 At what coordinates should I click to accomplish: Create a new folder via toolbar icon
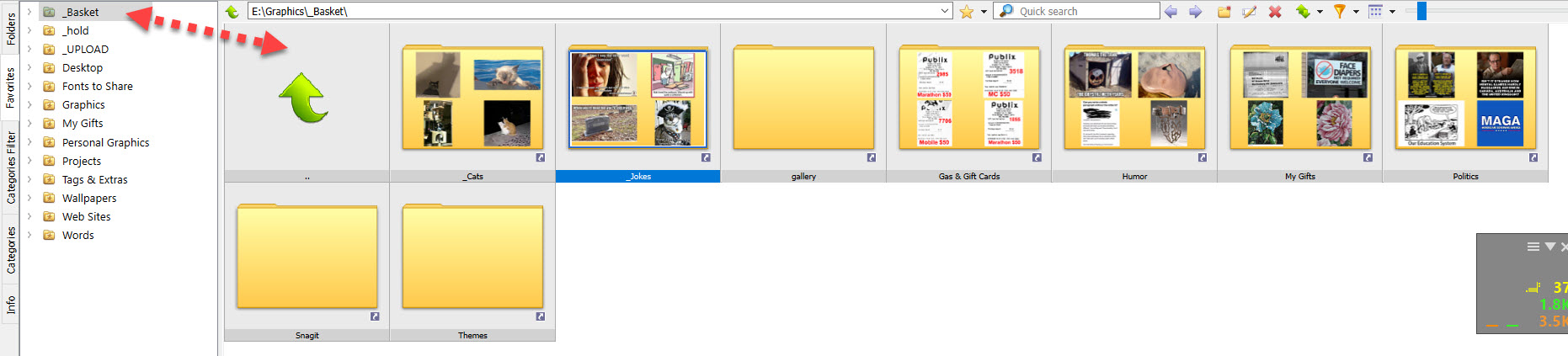point(1224,12)
